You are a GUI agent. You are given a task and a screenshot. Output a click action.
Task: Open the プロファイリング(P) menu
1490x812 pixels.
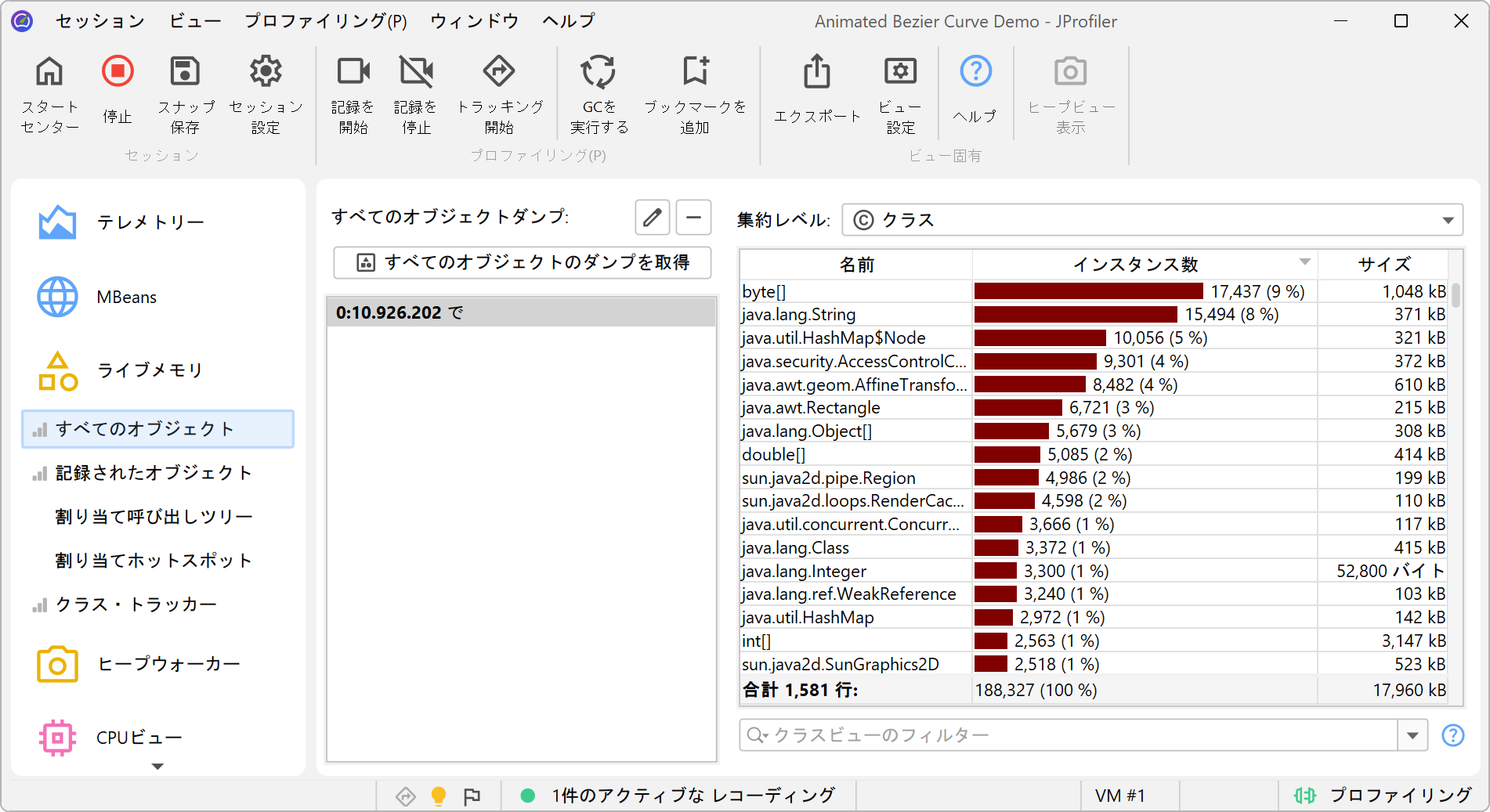click(325, 21)
